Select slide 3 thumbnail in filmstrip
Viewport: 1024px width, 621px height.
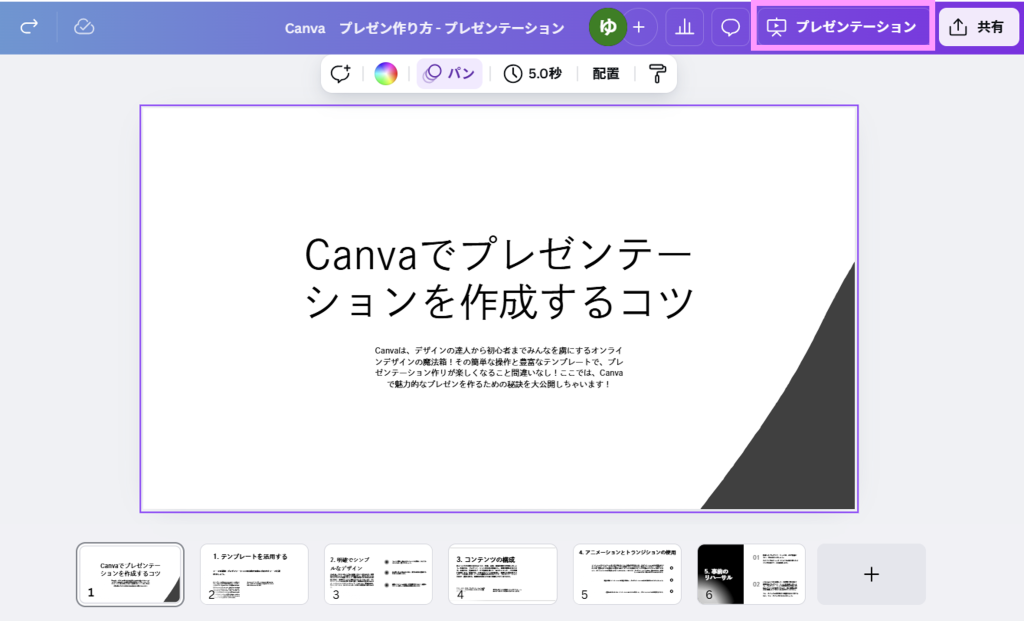(x=378, y=574)
